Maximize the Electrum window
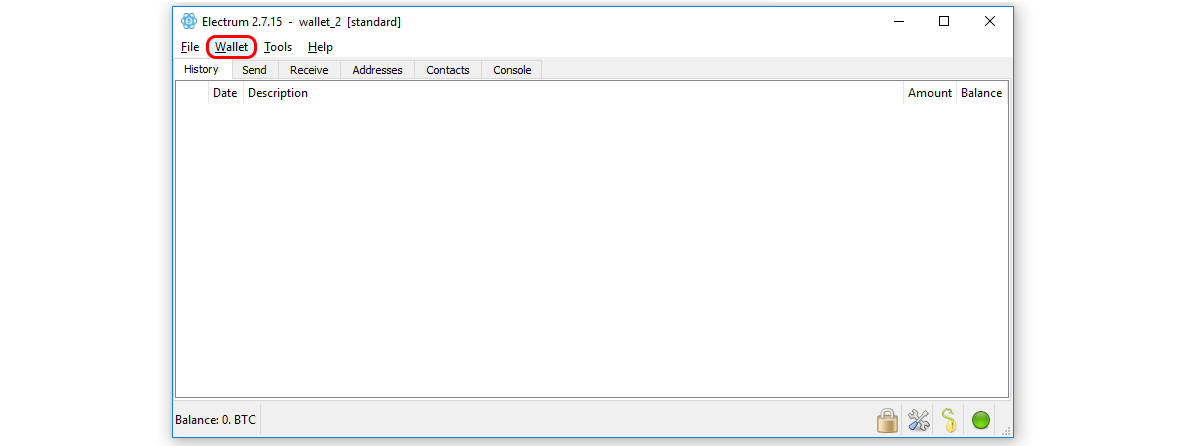Image resolution: width=1200 pixels, height=446 pixels. (944, 21)
